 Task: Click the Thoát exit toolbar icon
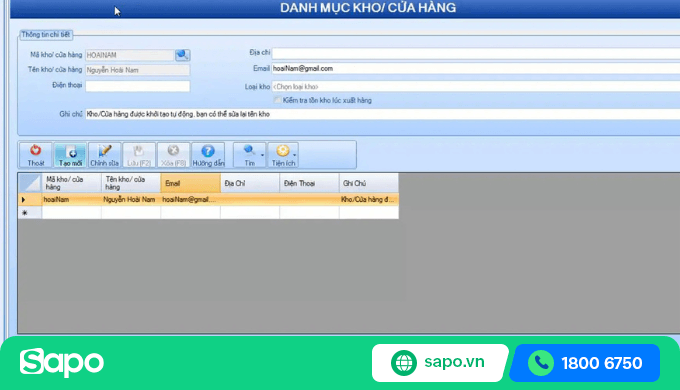36,155
